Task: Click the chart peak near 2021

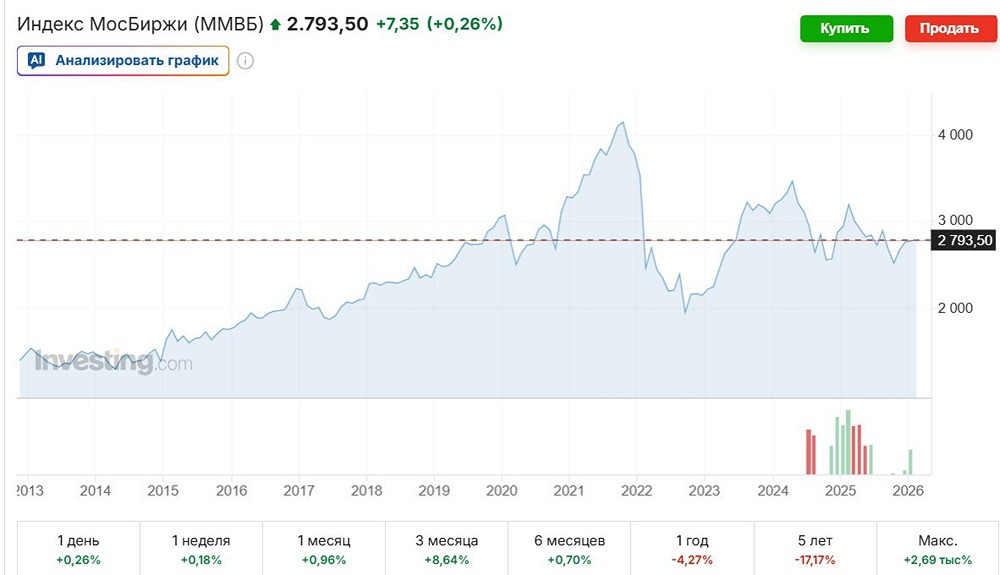Action: (x=623, y=123)
